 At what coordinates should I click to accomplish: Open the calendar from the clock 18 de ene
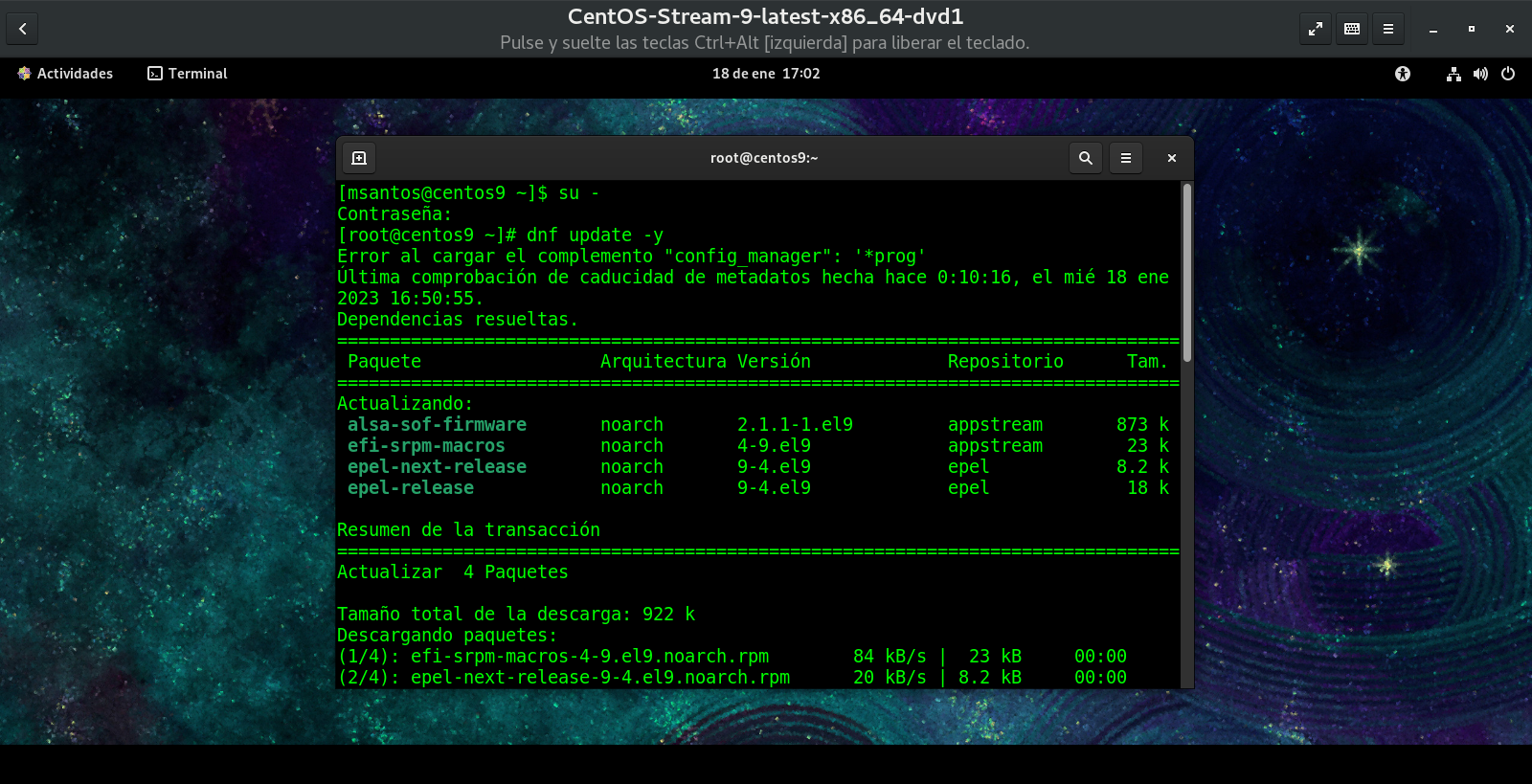point(765,74)
